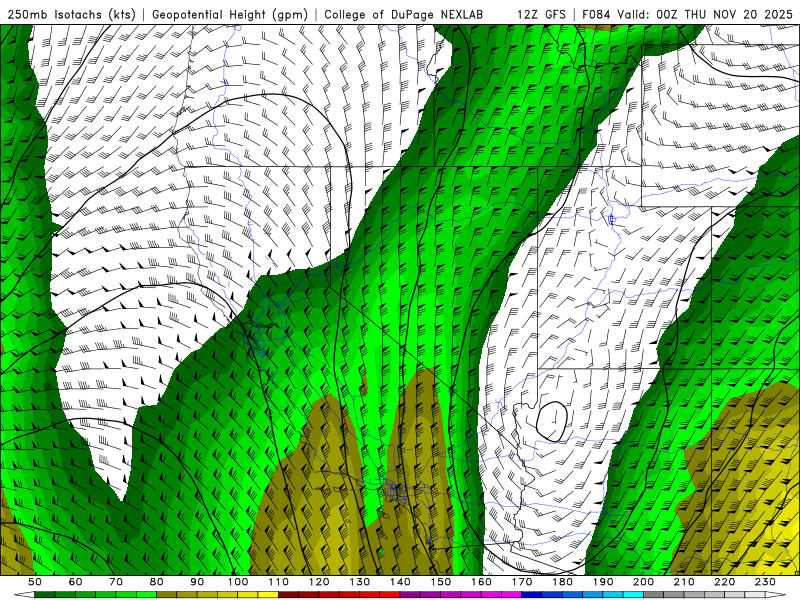The width and height of the screenshot is (800, 600).
Task: Click the right arrow cap of the color bar
Action: click(776, 595)
